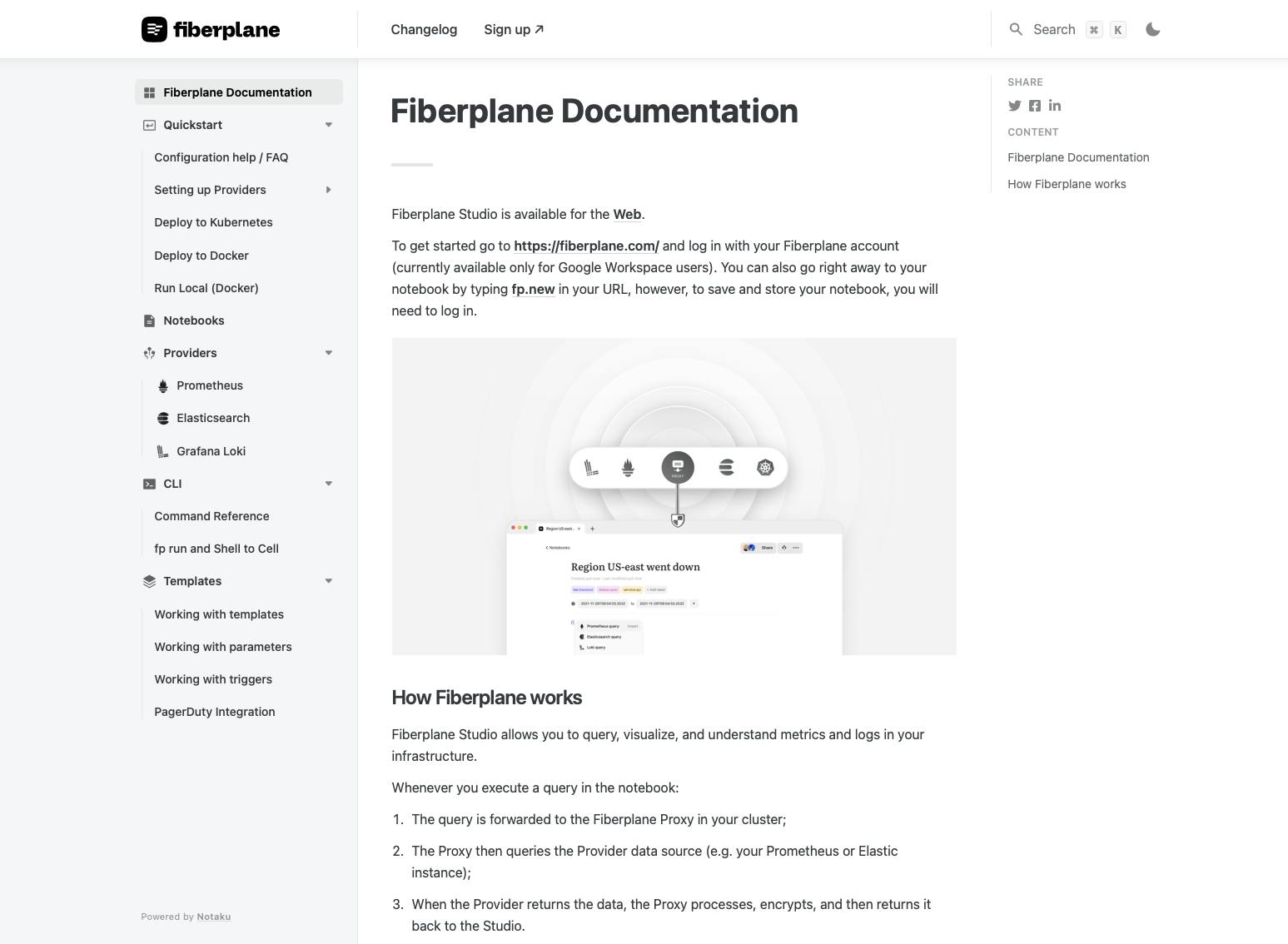
Task: Click the Elasticsearch icon in sidebar
Action: (163, 418)
